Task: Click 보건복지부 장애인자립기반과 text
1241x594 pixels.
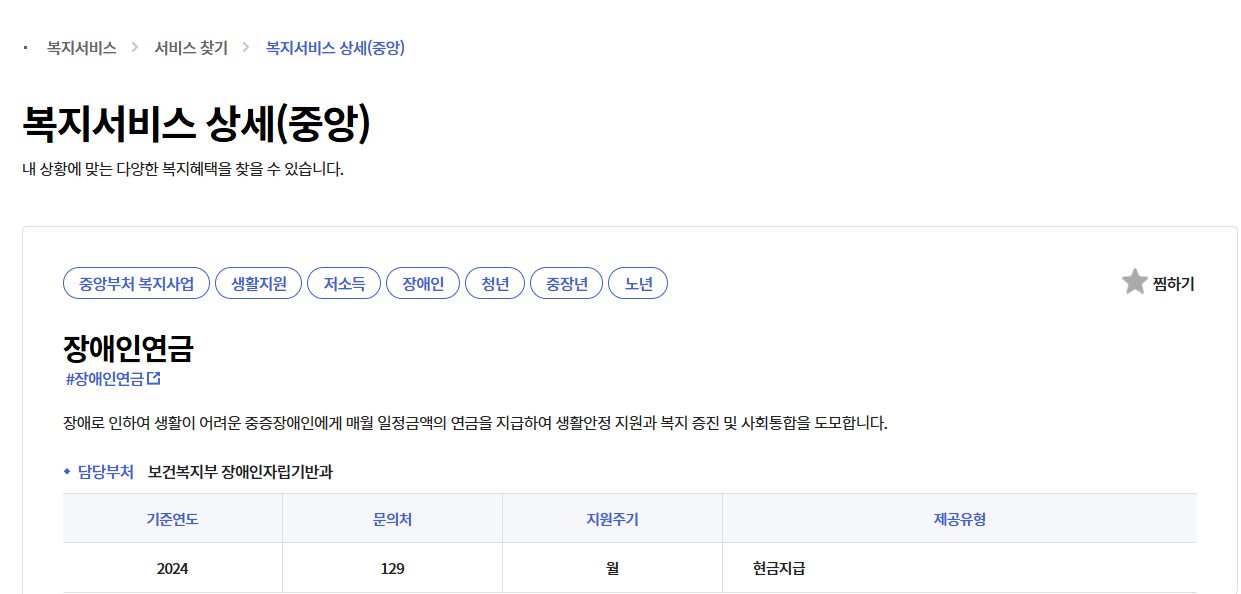Action: [x=240, y=472]
